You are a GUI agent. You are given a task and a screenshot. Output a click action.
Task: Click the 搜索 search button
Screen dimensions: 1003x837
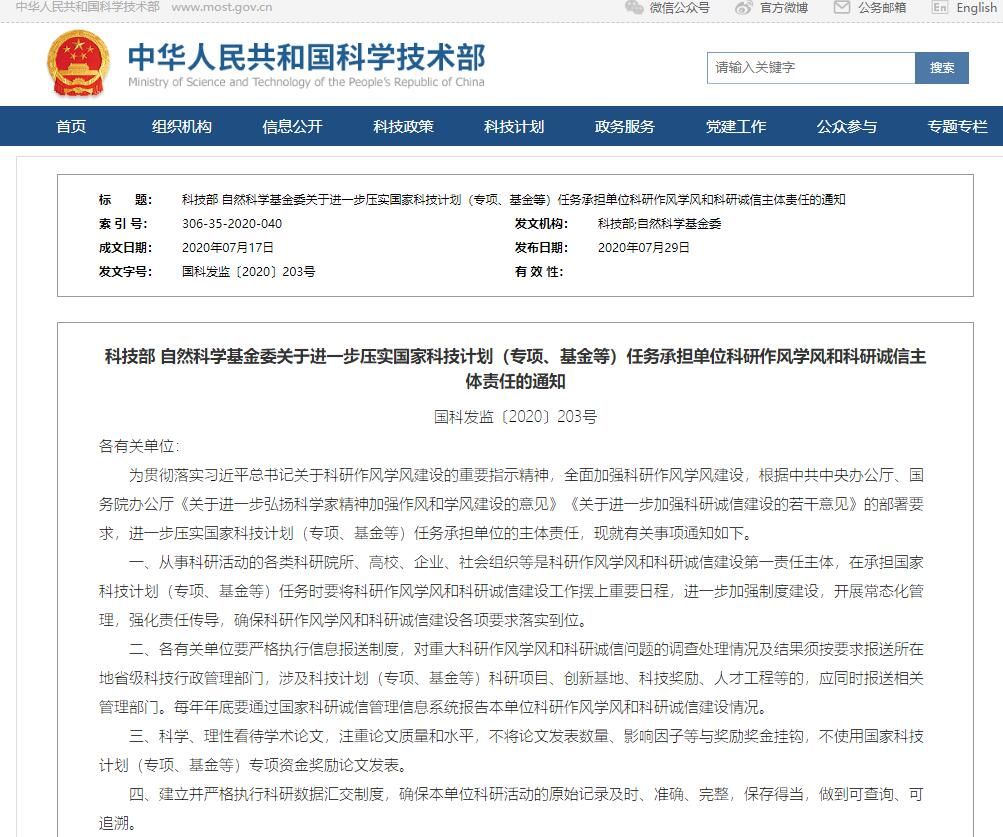pos(942,68)
